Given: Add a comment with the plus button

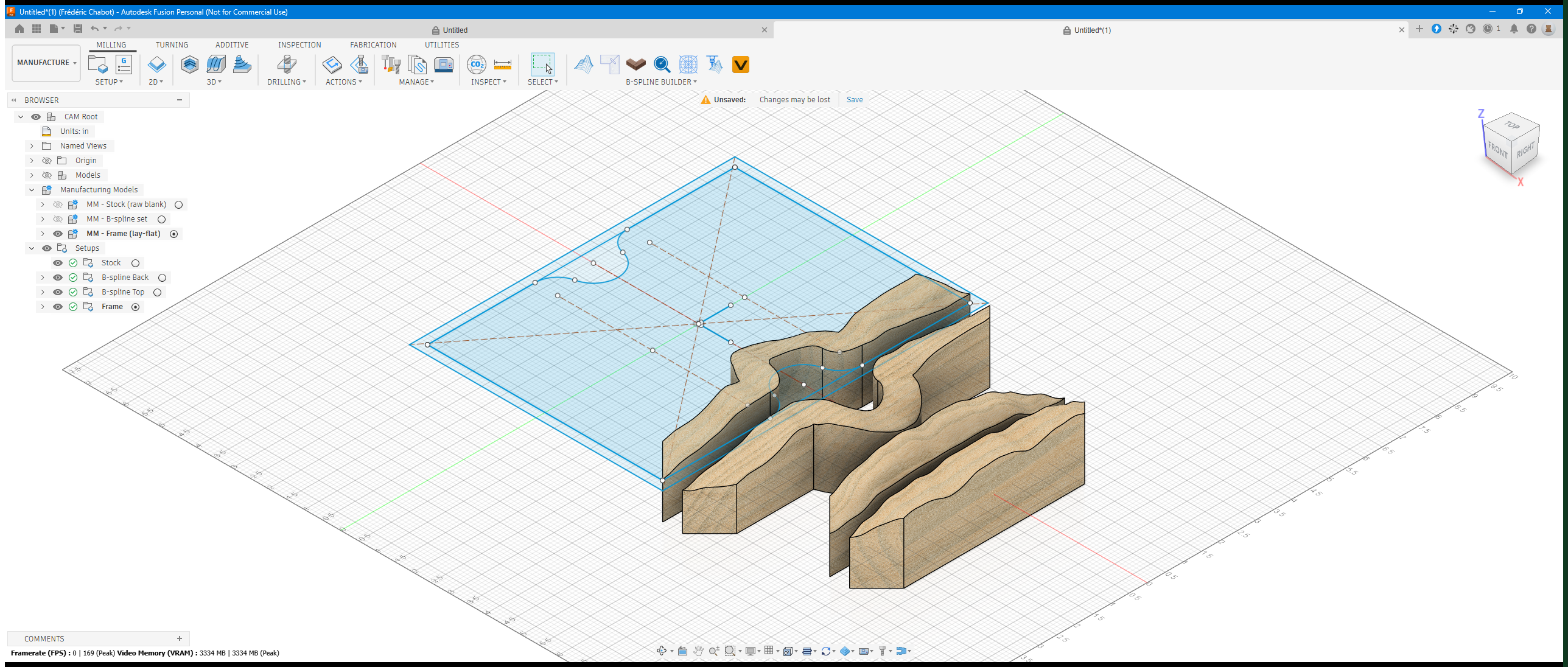Looking at the screenshot, I should point(180,638).
